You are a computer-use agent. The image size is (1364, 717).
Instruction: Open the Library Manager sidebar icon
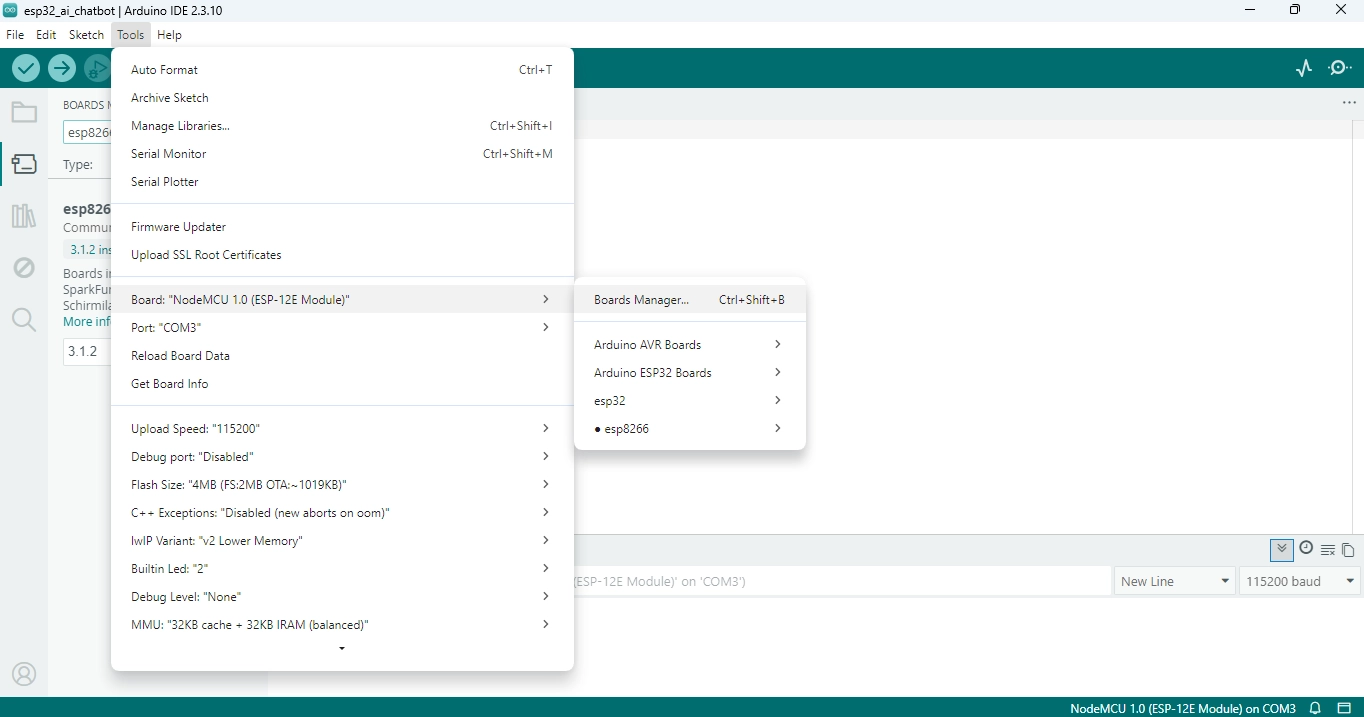pos(24,216)
